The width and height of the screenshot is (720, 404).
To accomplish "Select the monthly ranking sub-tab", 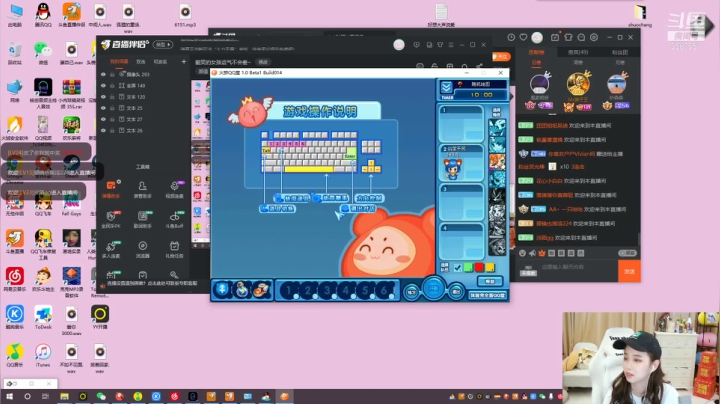I will point(620,62).
